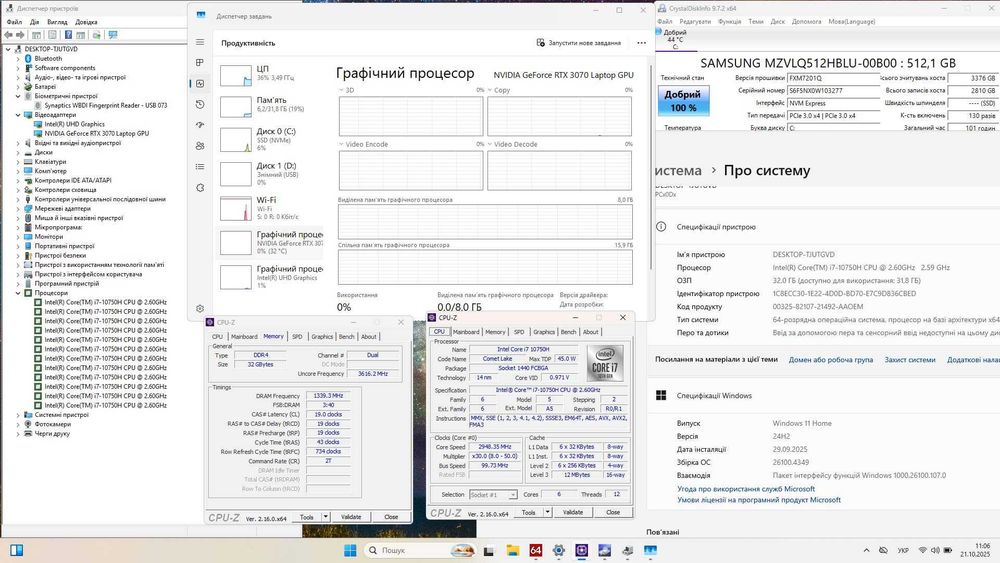Open Users icon in Task Manager sidebar

(x=200, y=146)
